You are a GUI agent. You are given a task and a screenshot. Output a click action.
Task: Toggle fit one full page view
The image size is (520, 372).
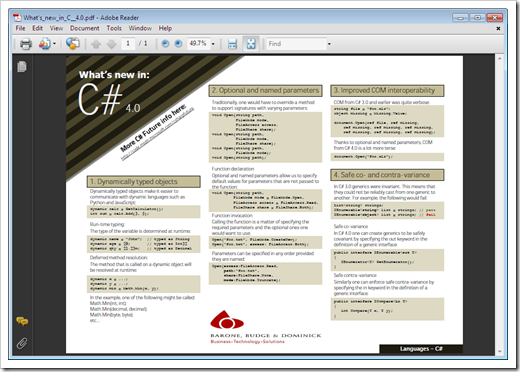[x=251, y=44]
